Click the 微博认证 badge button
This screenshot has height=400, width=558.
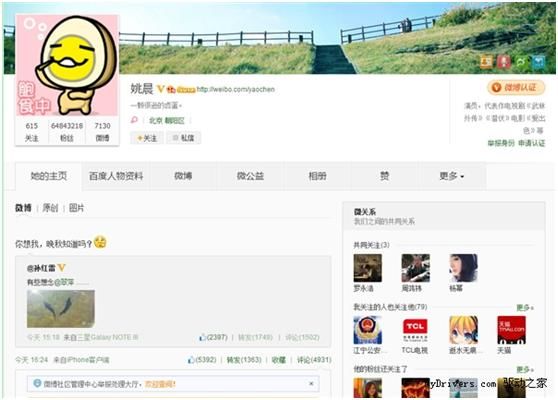click(516, 88)
